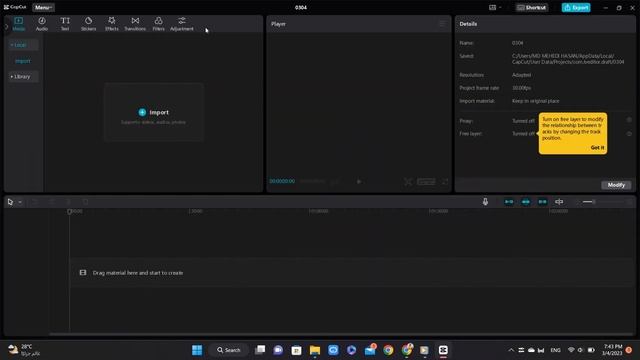This screenshot has width=640, height=360.
Task: Toggle timeline linkage icon
Action: point(542,202)
